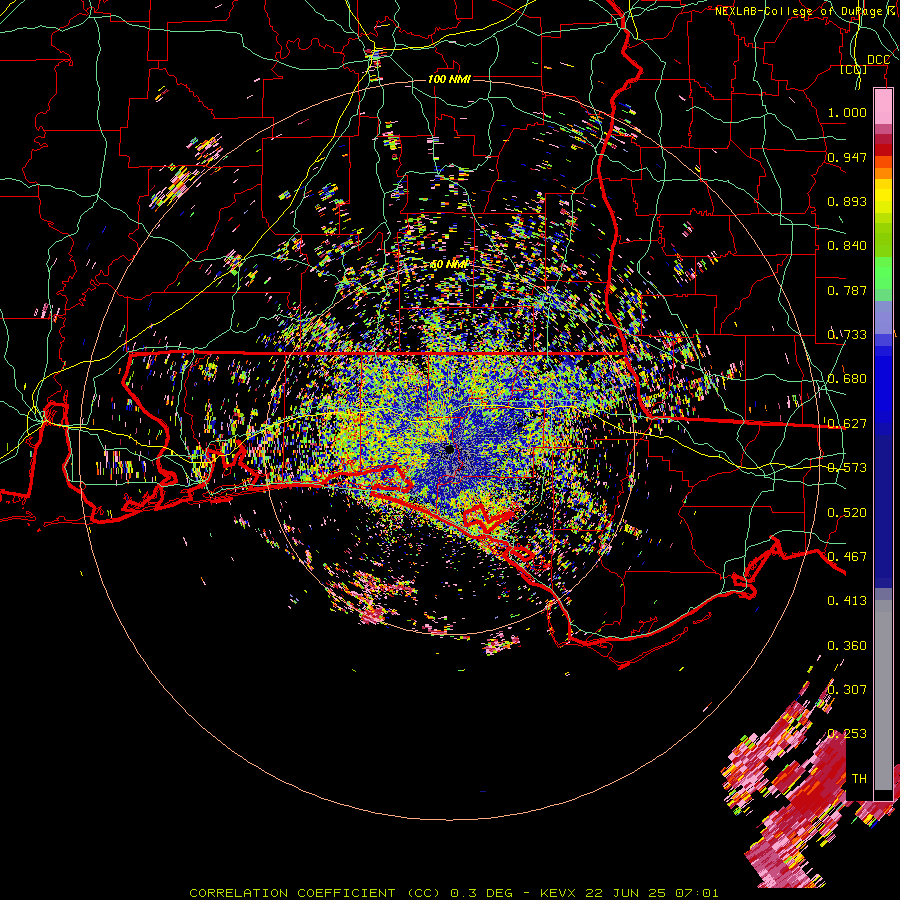Image resolution: width=900 pixels, height=900 pixels.
Task: Click the 07:01 timestamp in caption
Action: click(x=697, y=893)
